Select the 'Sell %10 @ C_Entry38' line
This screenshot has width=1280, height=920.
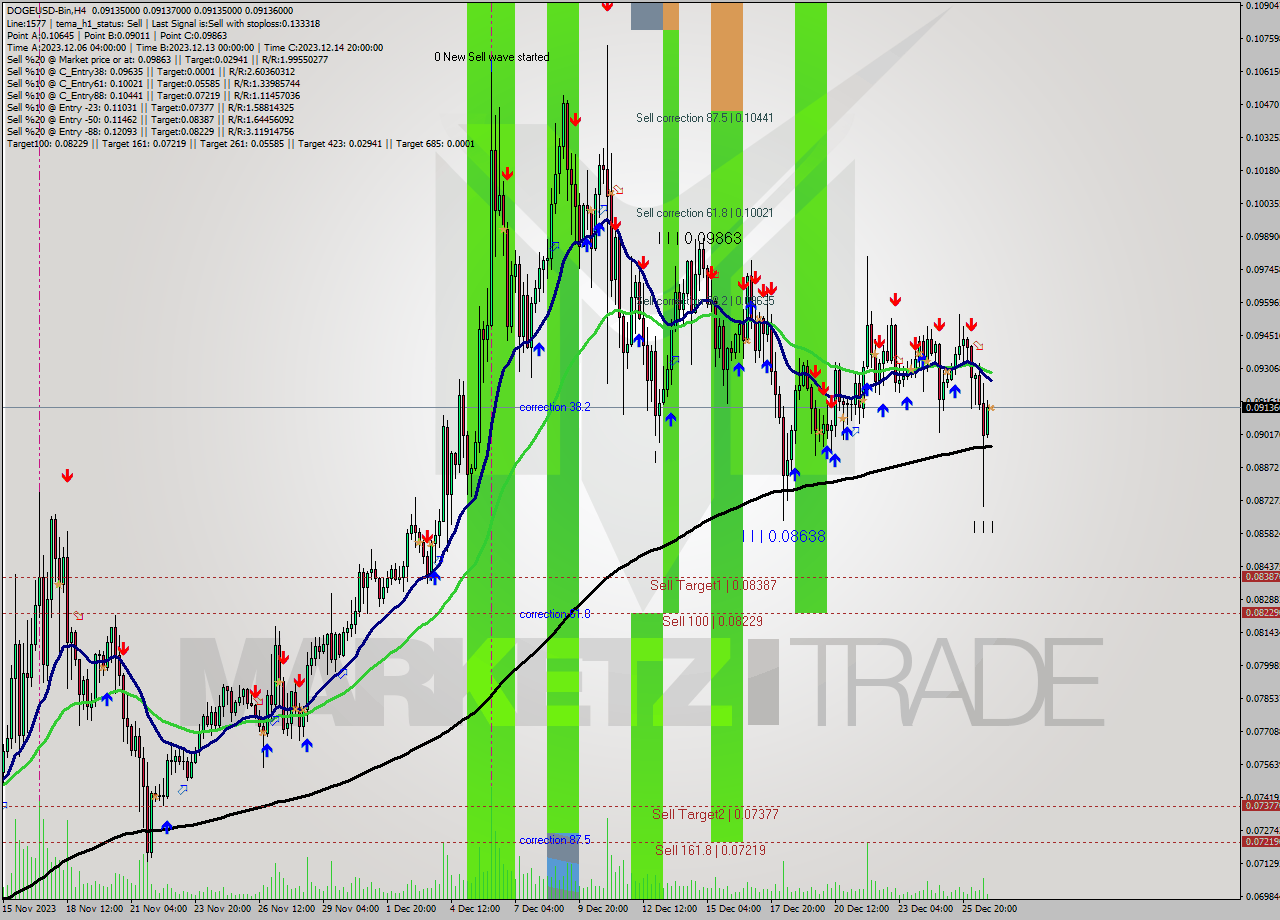pyautogui.click(x=150, y=72)
